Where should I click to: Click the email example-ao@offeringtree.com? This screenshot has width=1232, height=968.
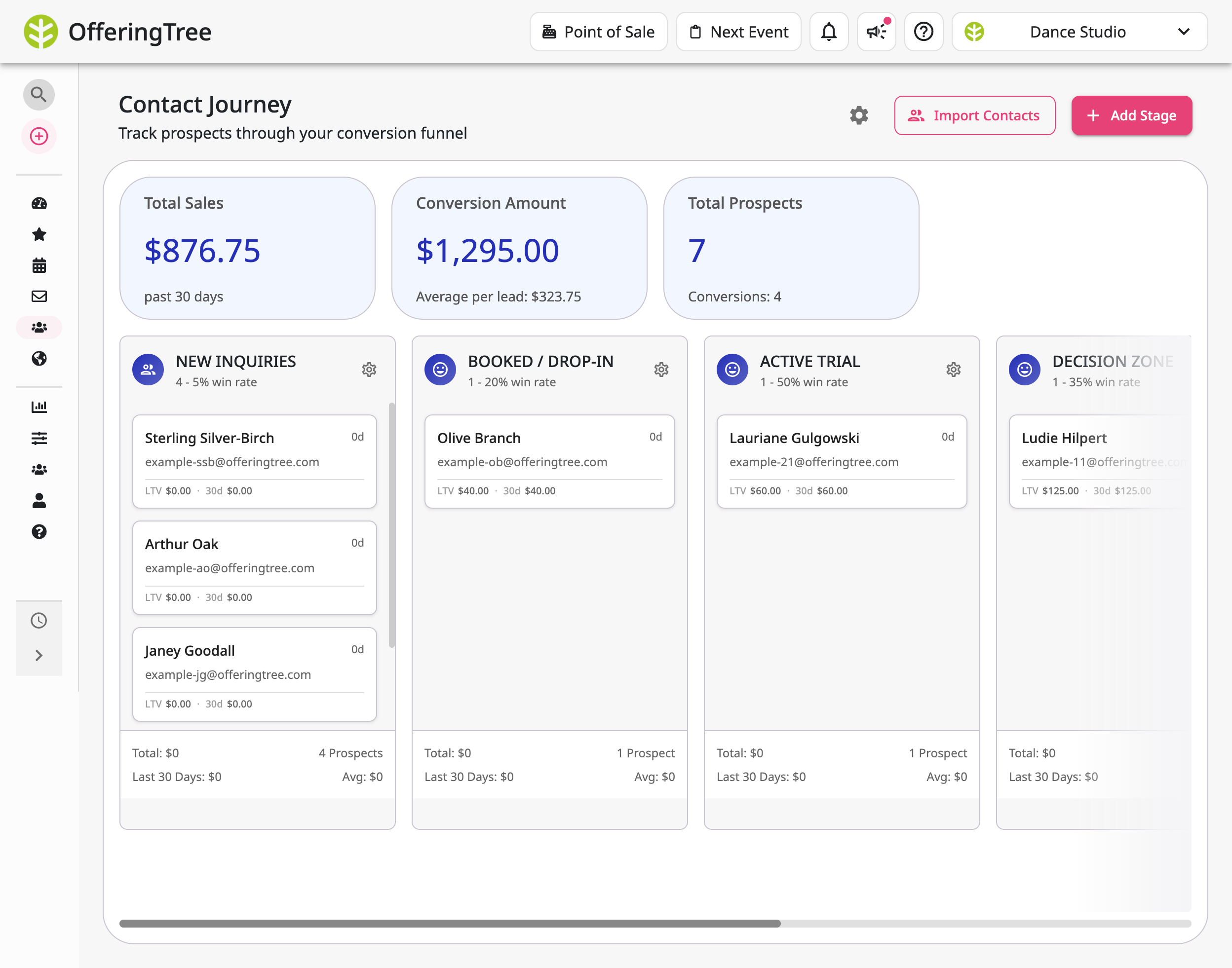point(230,568)
